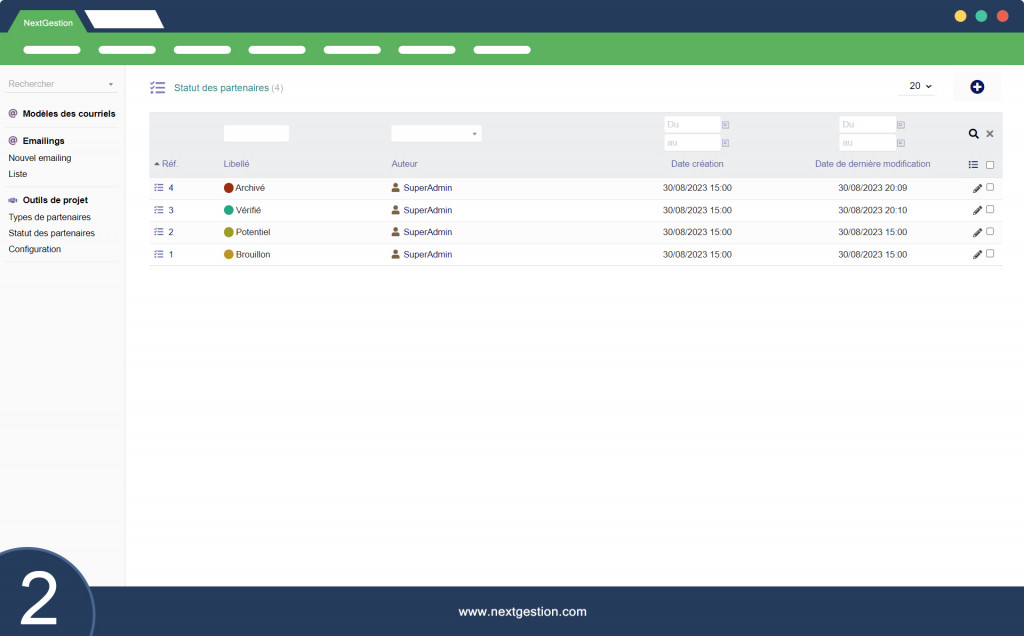Sort by the Libellé column header
Viewport: 1024px width, 636px height.
coord(236,164)
